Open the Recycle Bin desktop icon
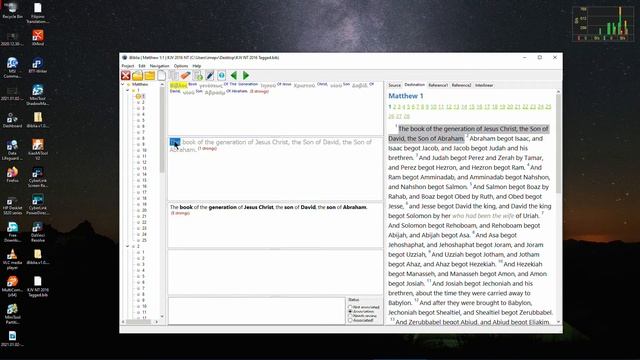This screenshot has width=640, height=360. (12, 10)
